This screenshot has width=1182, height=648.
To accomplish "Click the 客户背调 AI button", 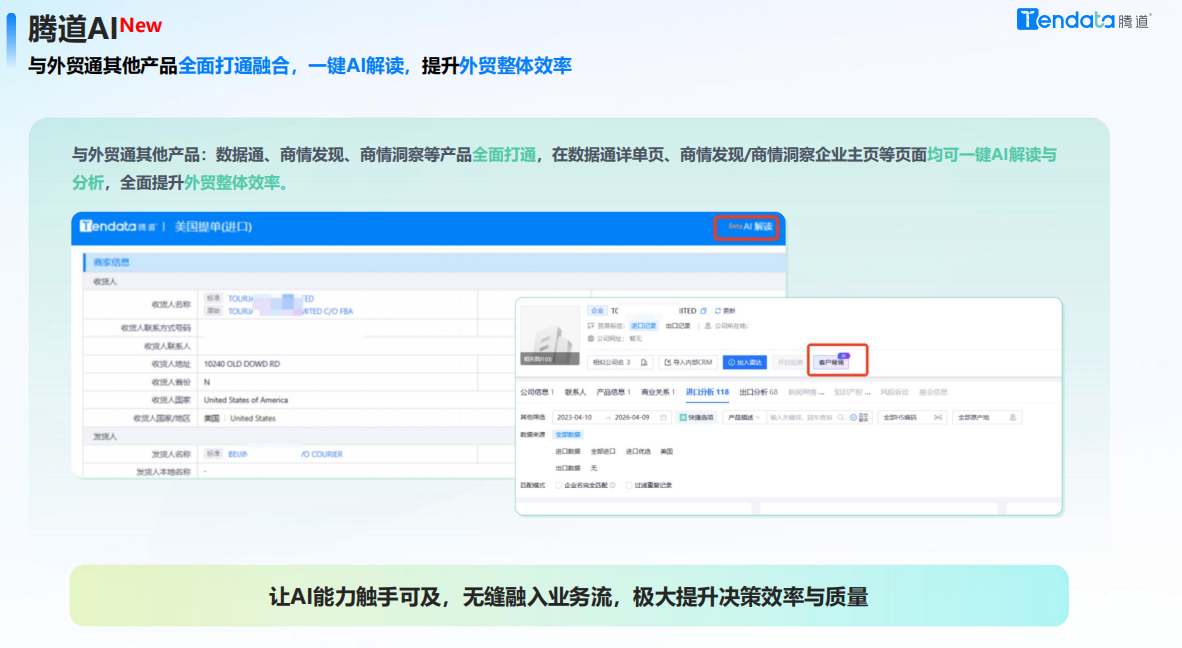I will pyautogui.click(x=831, y=362).
